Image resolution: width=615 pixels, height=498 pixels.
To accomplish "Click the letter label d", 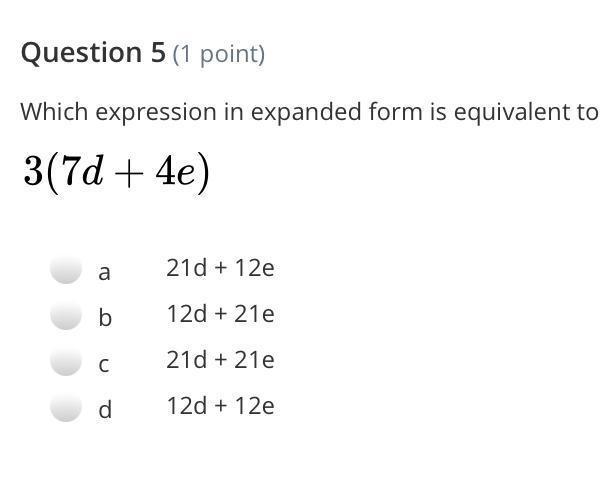I will point(105,408).
